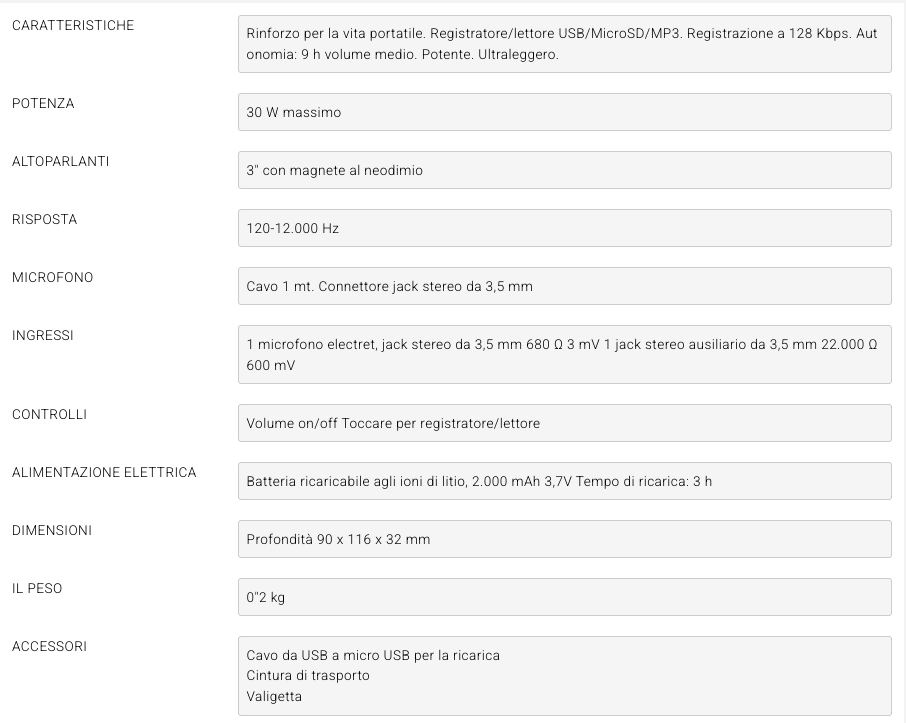Select the IL PESO weight field
Viewport: 906px width, 723px height.
(x=564, y=597)
